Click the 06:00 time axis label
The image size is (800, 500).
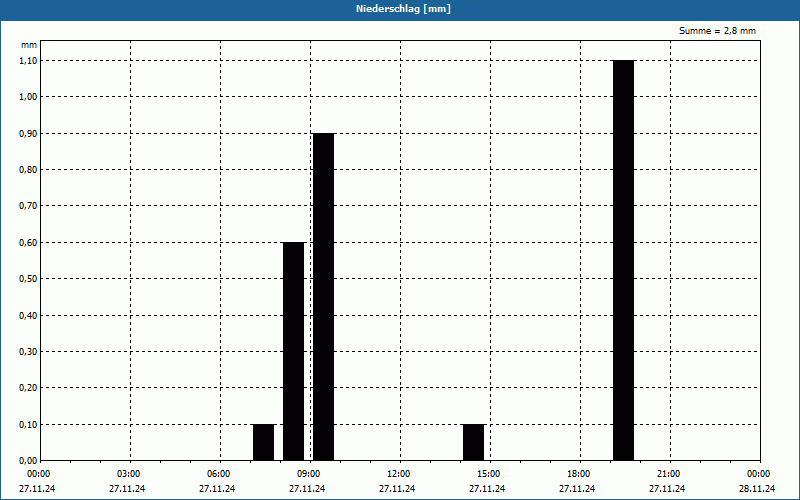(x=218, y=474)
